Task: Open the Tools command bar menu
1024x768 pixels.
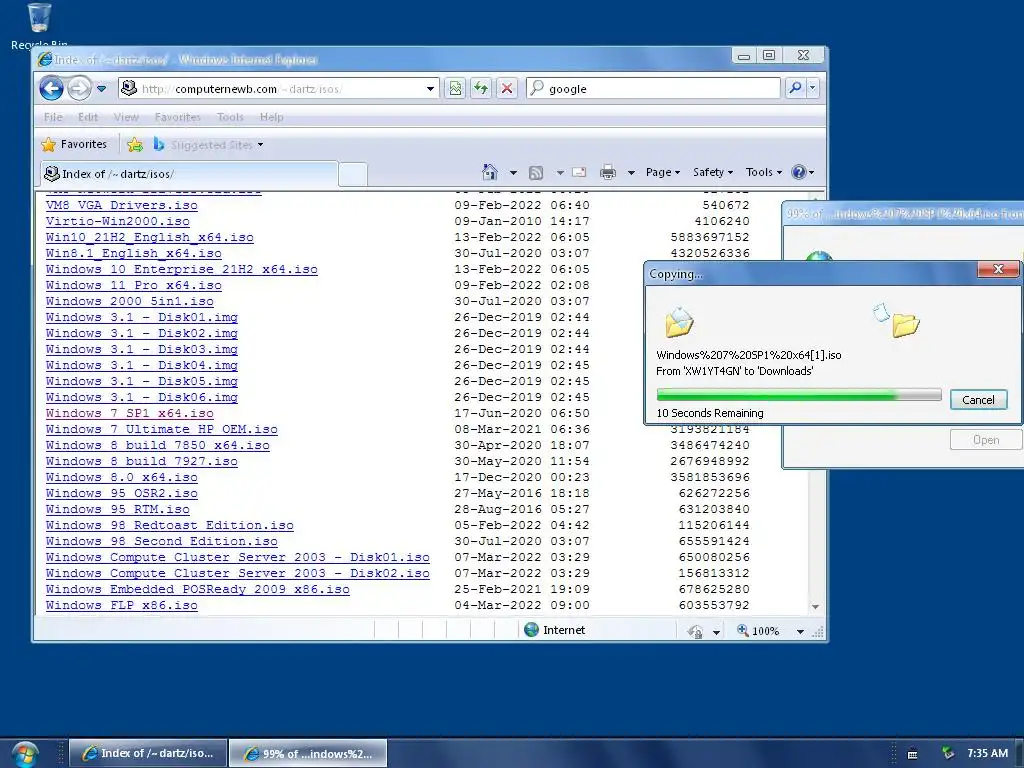Action: [x=763, y=172]
